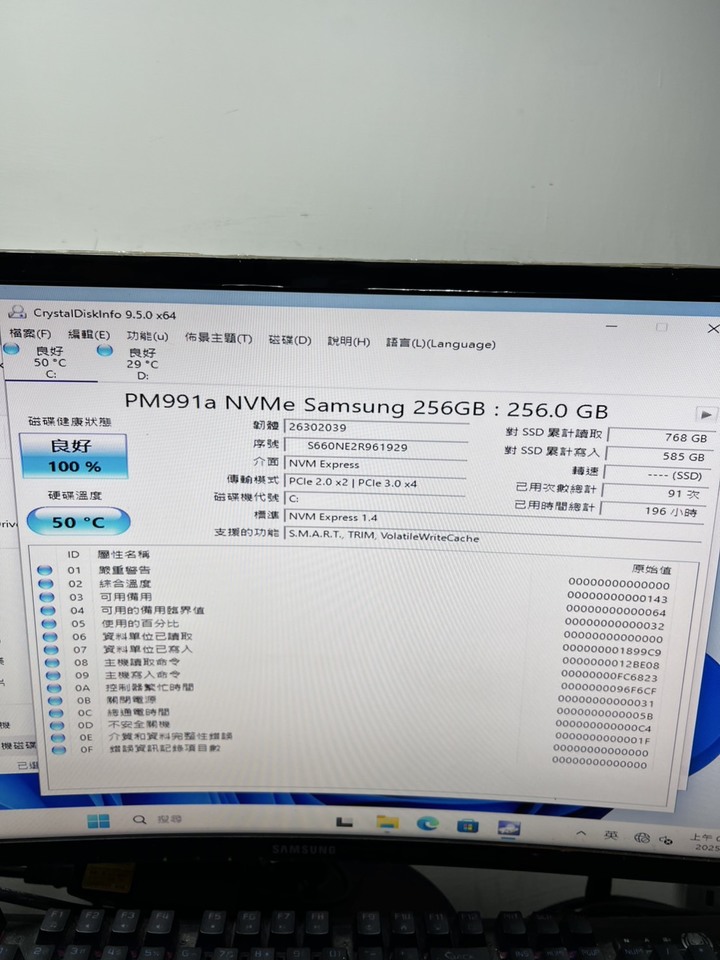Viewport: 720px width, 960px height.
Task: Click the status orb for attribute 0D
Action: click(57, 725)
